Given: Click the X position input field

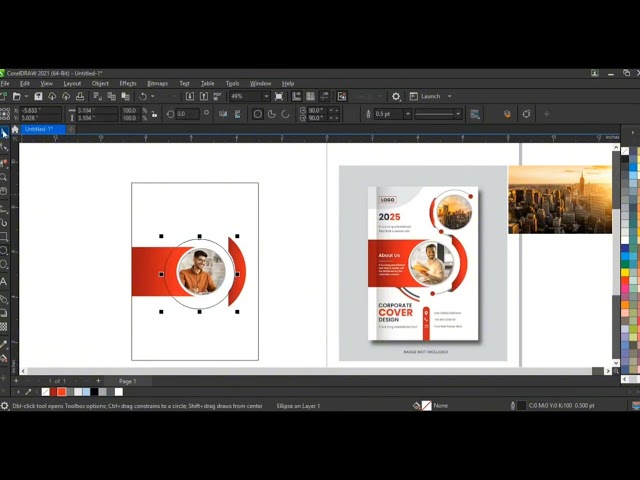Looking at the screenshot, I should [40, 110].
